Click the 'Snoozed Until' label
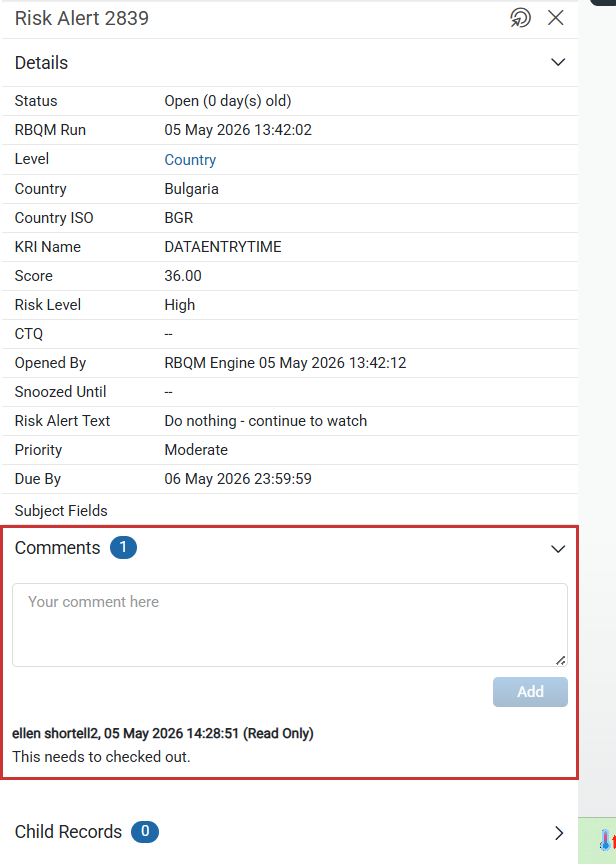The height and width of the screenshot is (864, 616). click(x=61, y=392)
